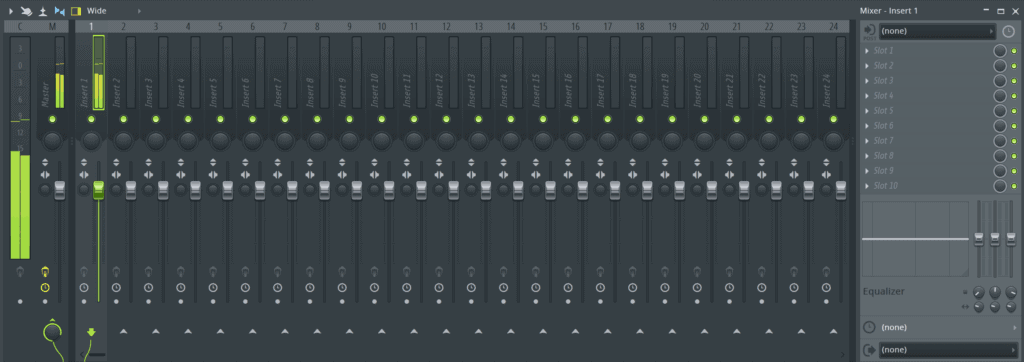Click the blue waveform view icon
Image resolution: width=1024 pixels, height=362 pixels.
[59, 11]
